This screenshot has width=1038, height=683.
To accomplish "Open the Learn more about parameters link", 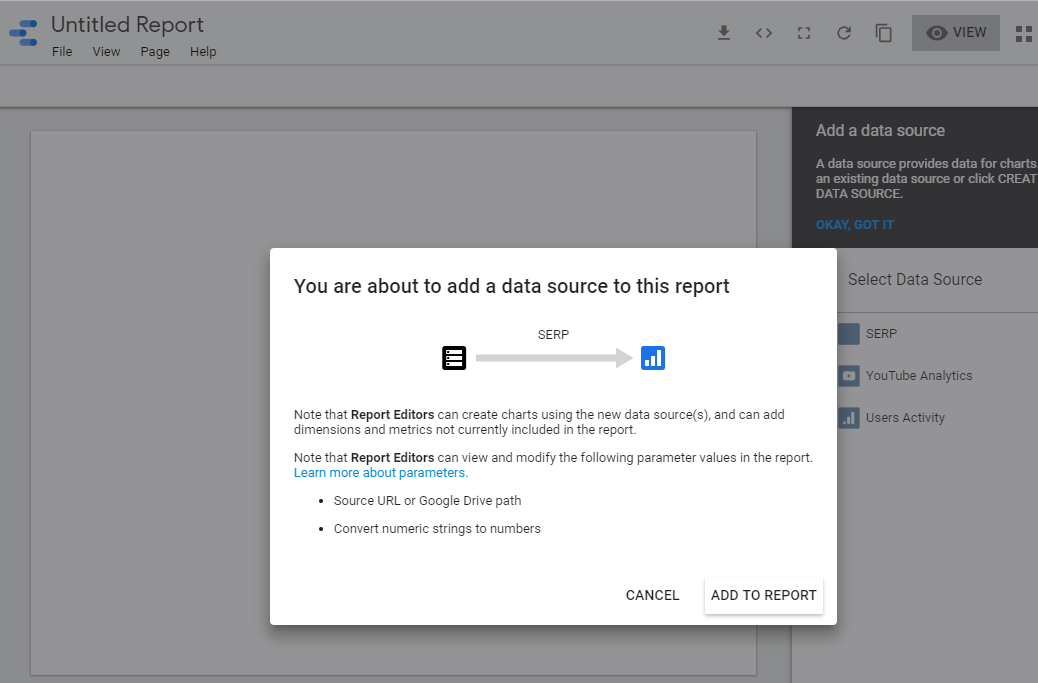I will pos(380,473).
